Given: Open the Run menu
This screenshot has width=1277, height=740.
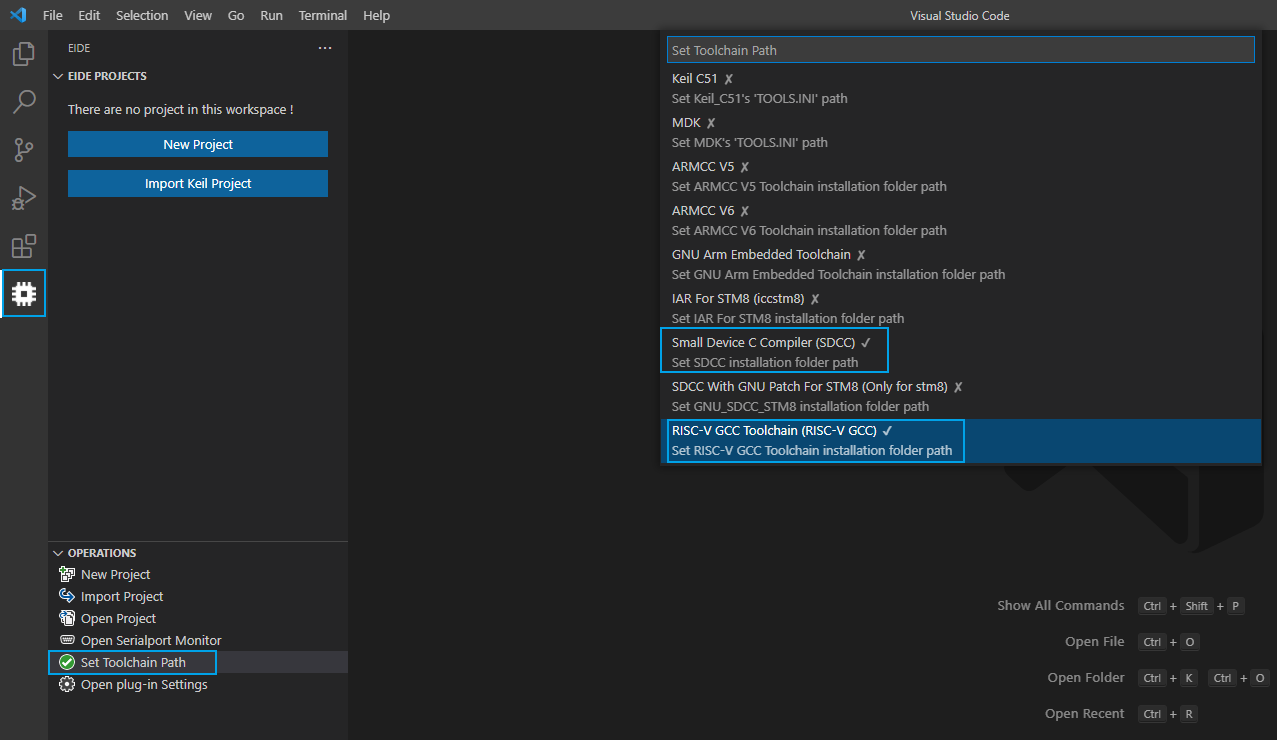Looking at the screenshot, I should 271,15.
